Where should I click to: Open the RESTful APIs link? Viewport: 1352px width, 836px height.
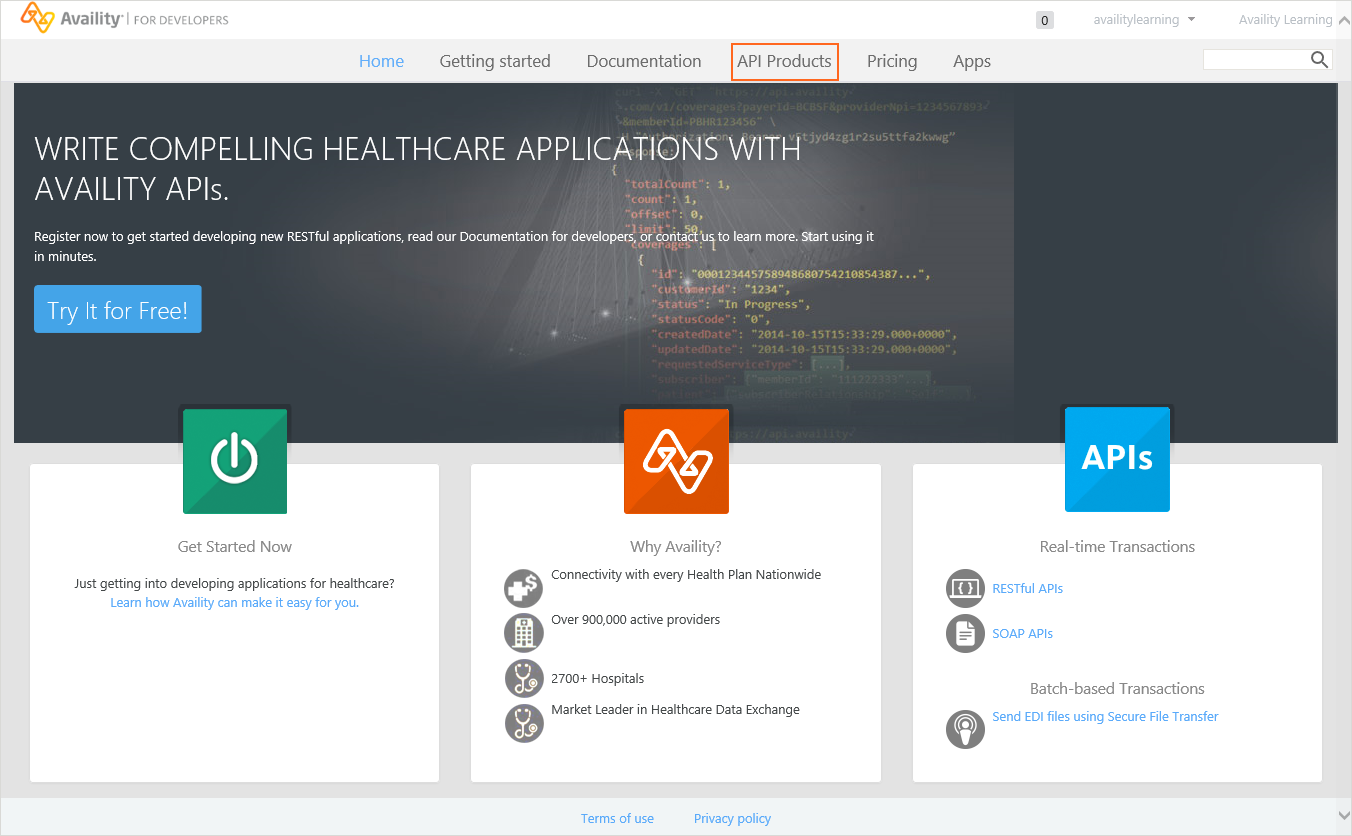click(x=1027, y=588)
